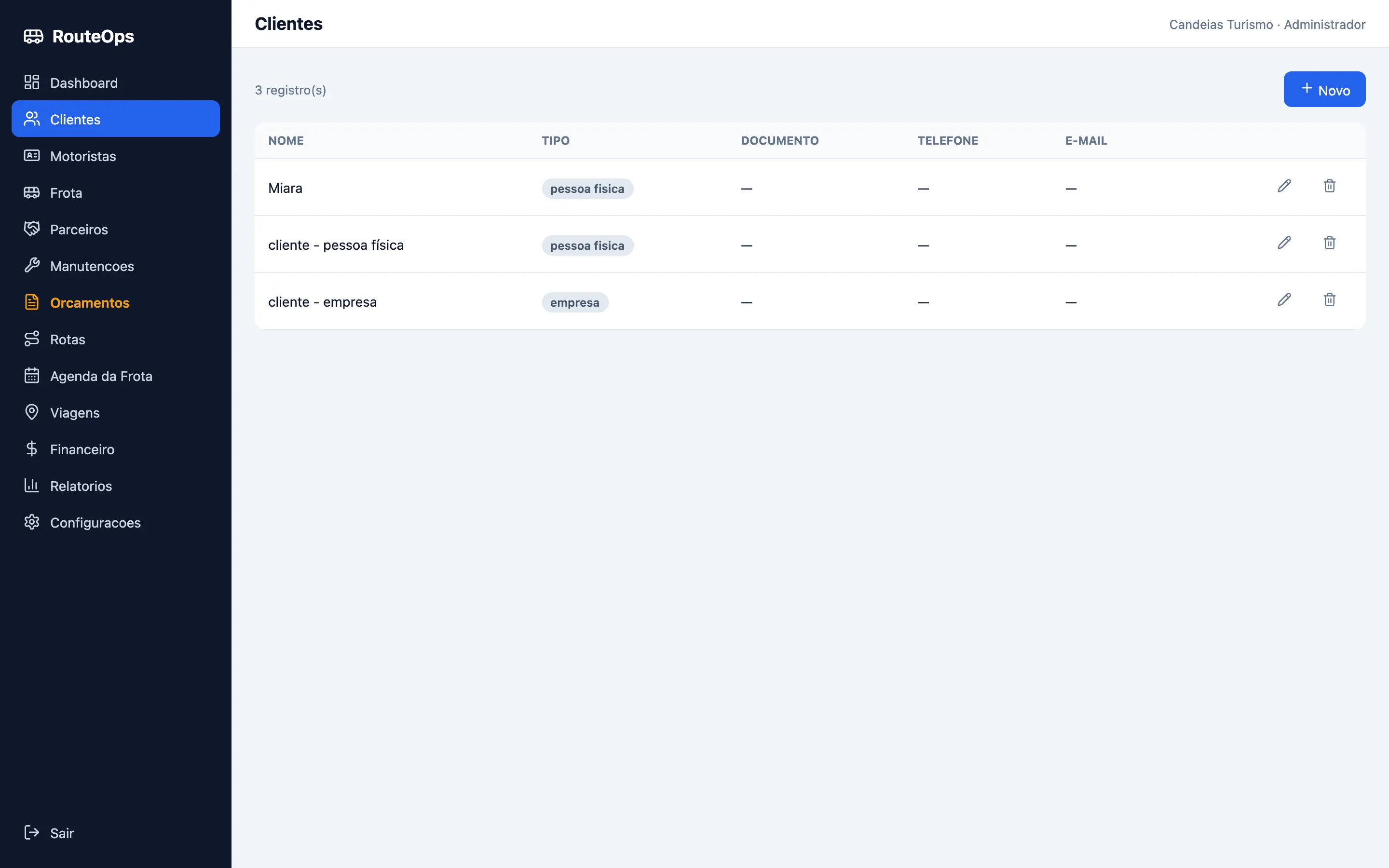Viewport: 1389px width, 868px height.
Task: Go to Motoristas section label
Action: tap(83, 156)
